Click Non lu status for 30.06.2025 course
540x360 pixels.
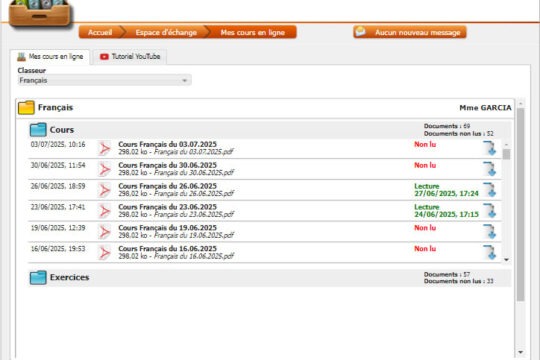click(425, 165)
